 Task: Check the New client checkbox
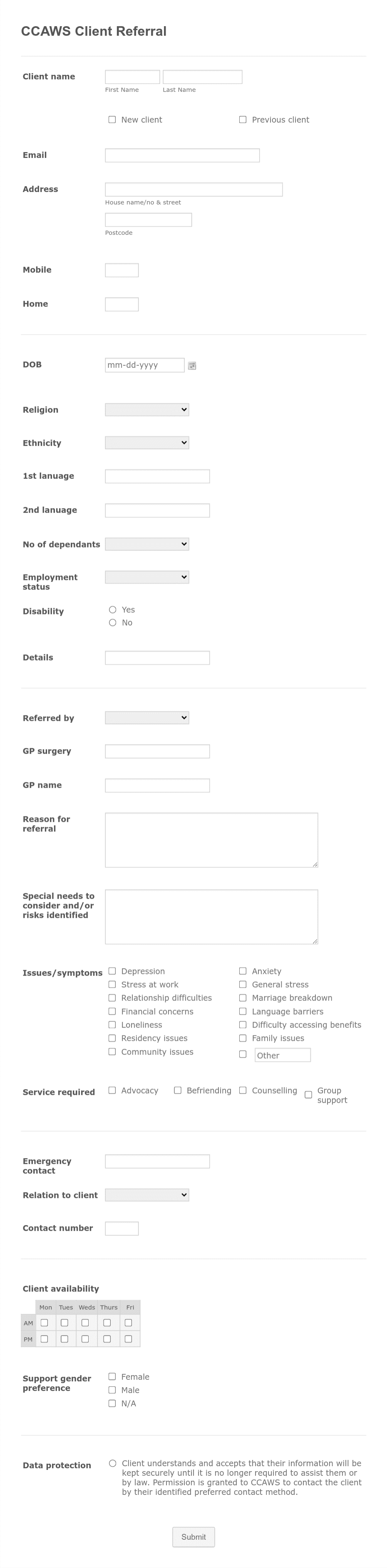click(112, 119)
